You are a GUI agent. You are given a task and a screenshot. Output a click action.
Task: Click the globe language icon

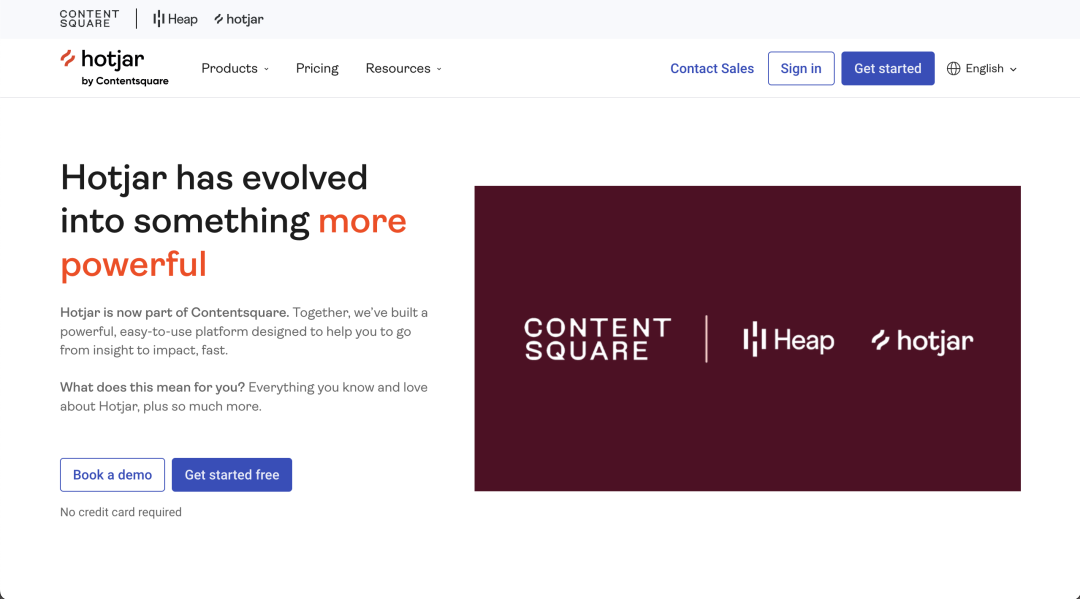(953, 69)
